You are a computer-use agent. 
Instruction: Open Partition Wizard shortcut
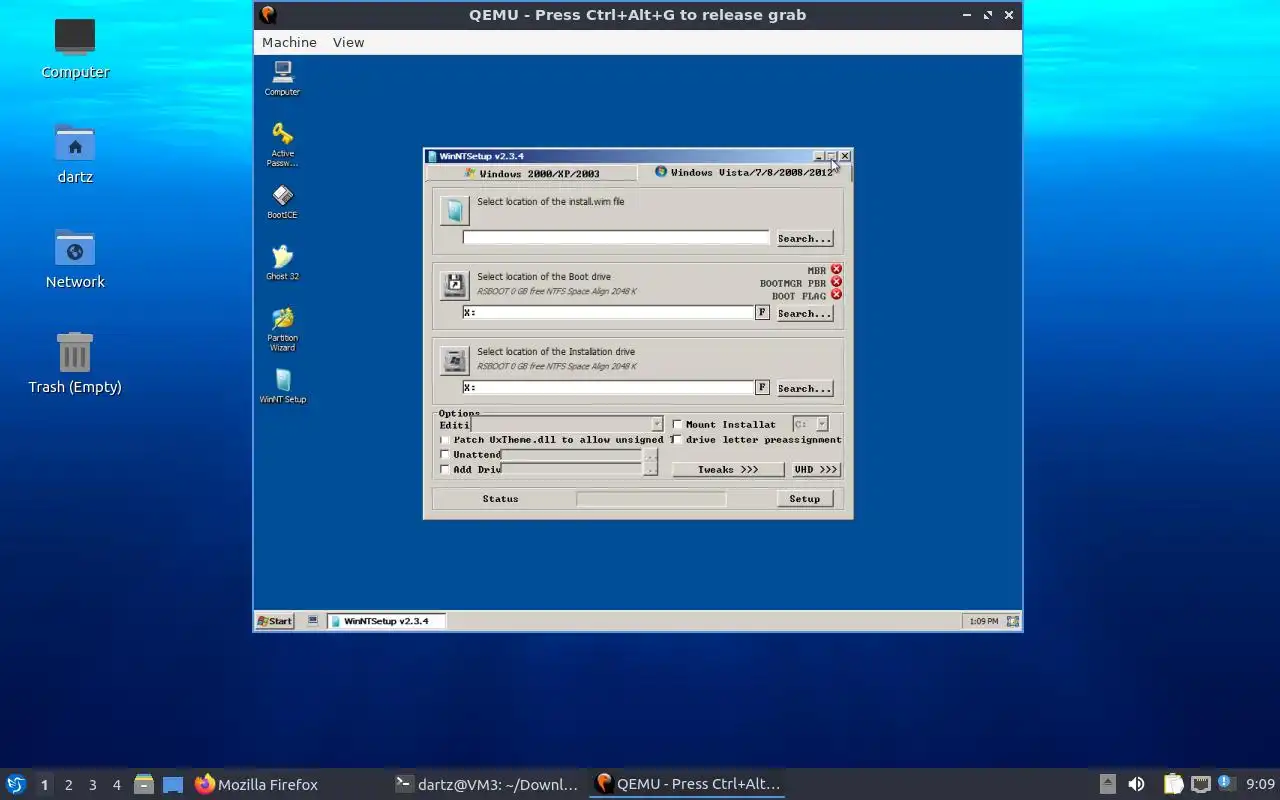[x=282, y=329]
